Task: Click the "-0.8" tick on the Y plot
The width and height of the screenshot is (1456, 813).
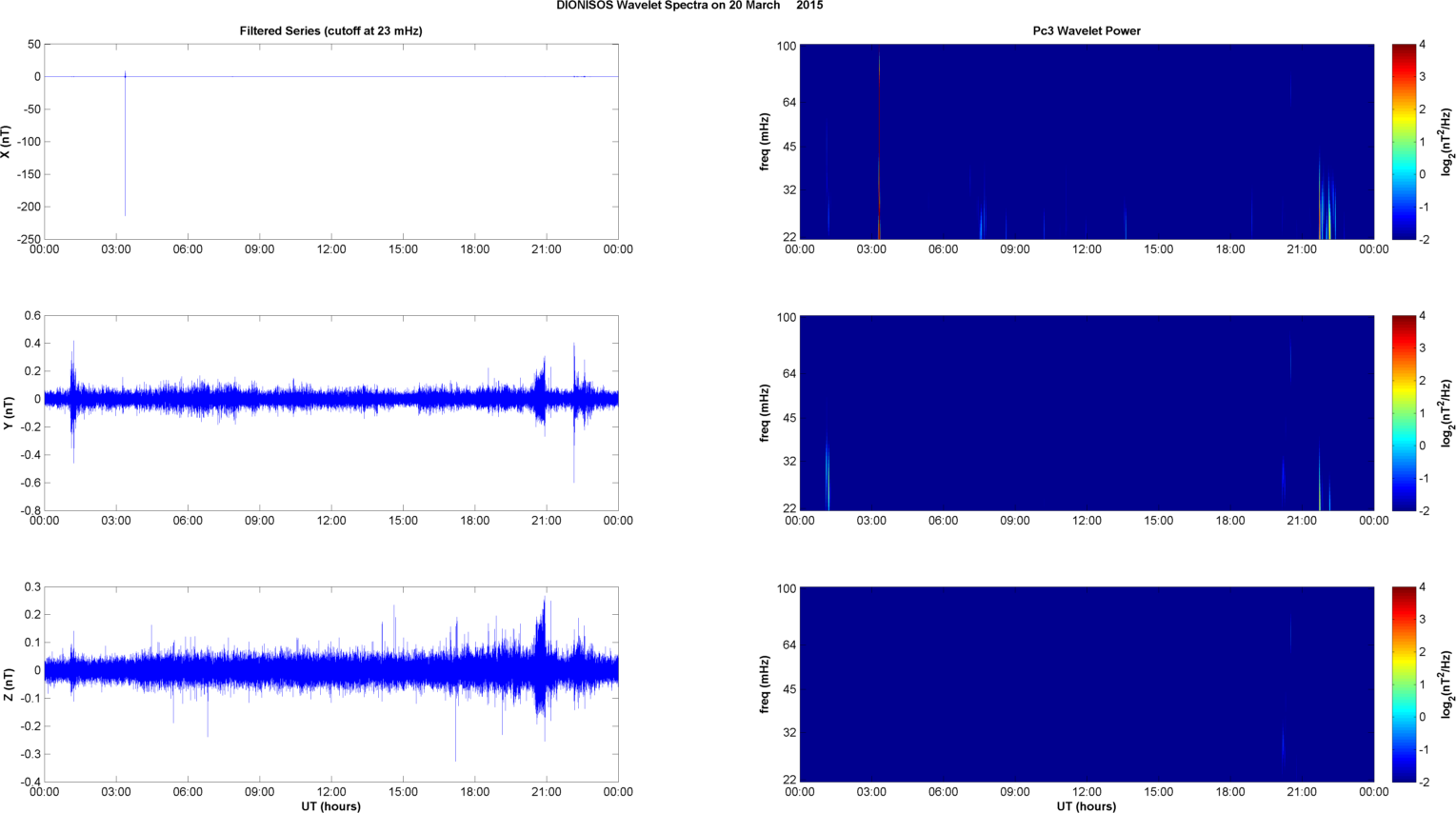Action: 29,510
